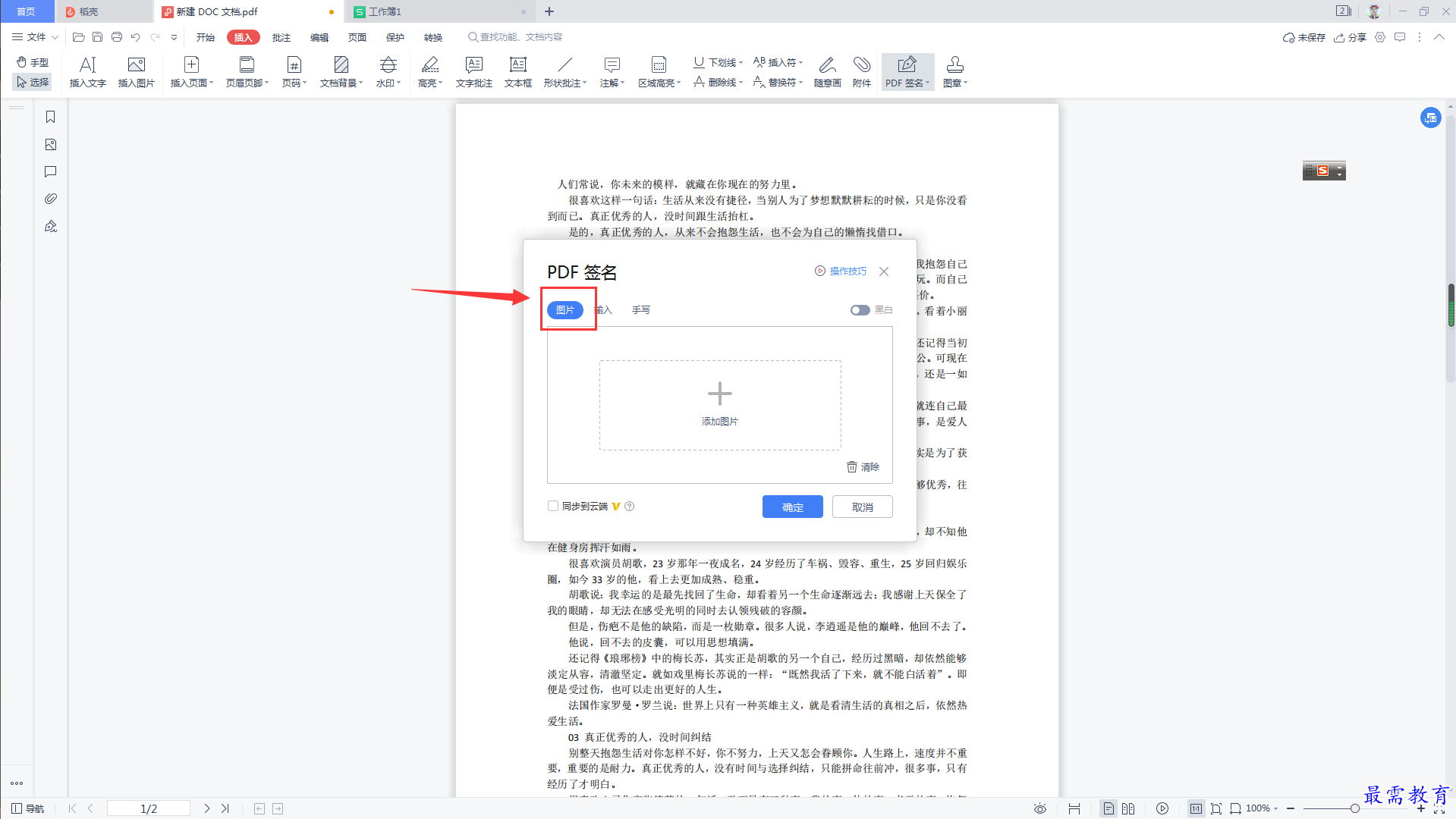Toggle the black-and-white switch
Screen dimensions: 1456x819
coord(860,310)
